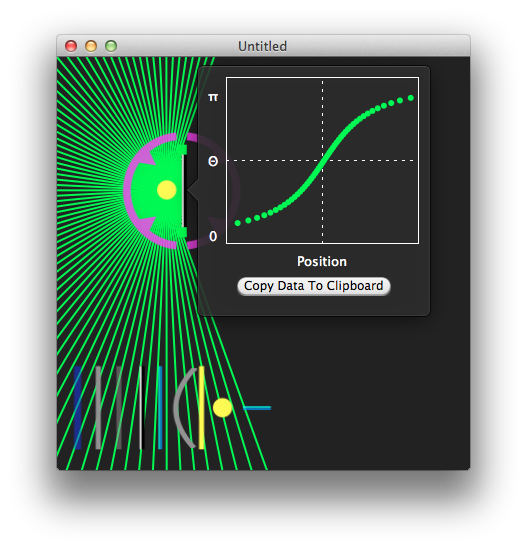Grab the lower green handle of the detector
The width and height of the screenshot is (527, 549).
(x=182, y=232)
